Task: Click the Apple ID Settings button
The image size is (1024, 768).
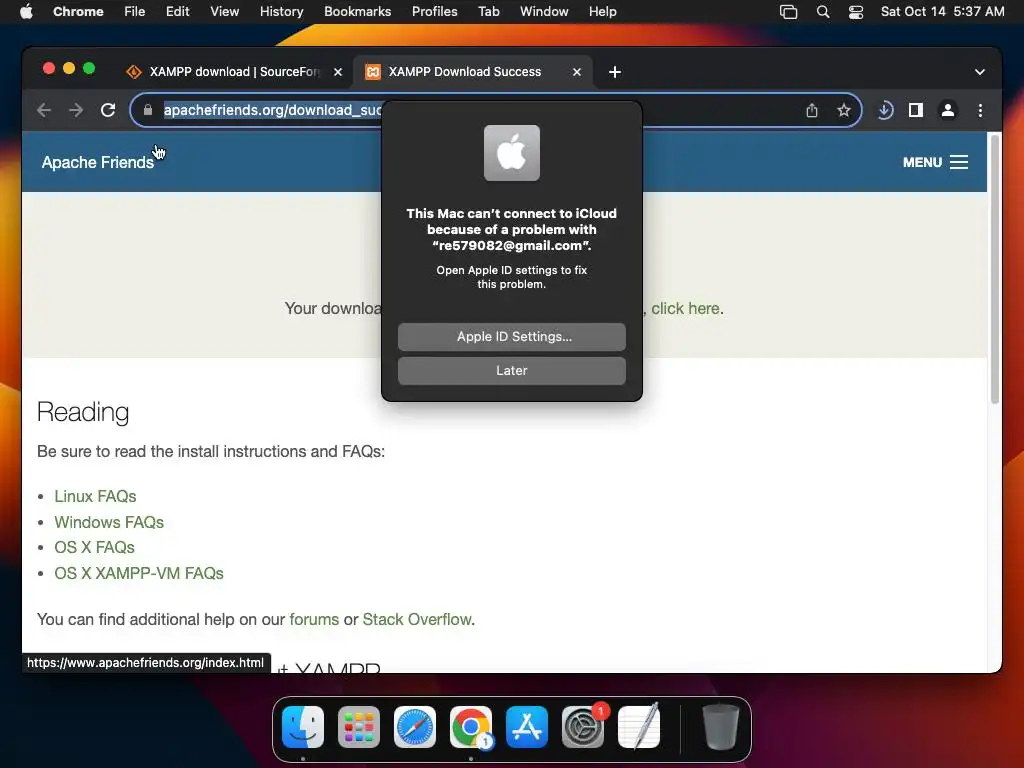Action: pyautogui.click(x=512, y=337)
